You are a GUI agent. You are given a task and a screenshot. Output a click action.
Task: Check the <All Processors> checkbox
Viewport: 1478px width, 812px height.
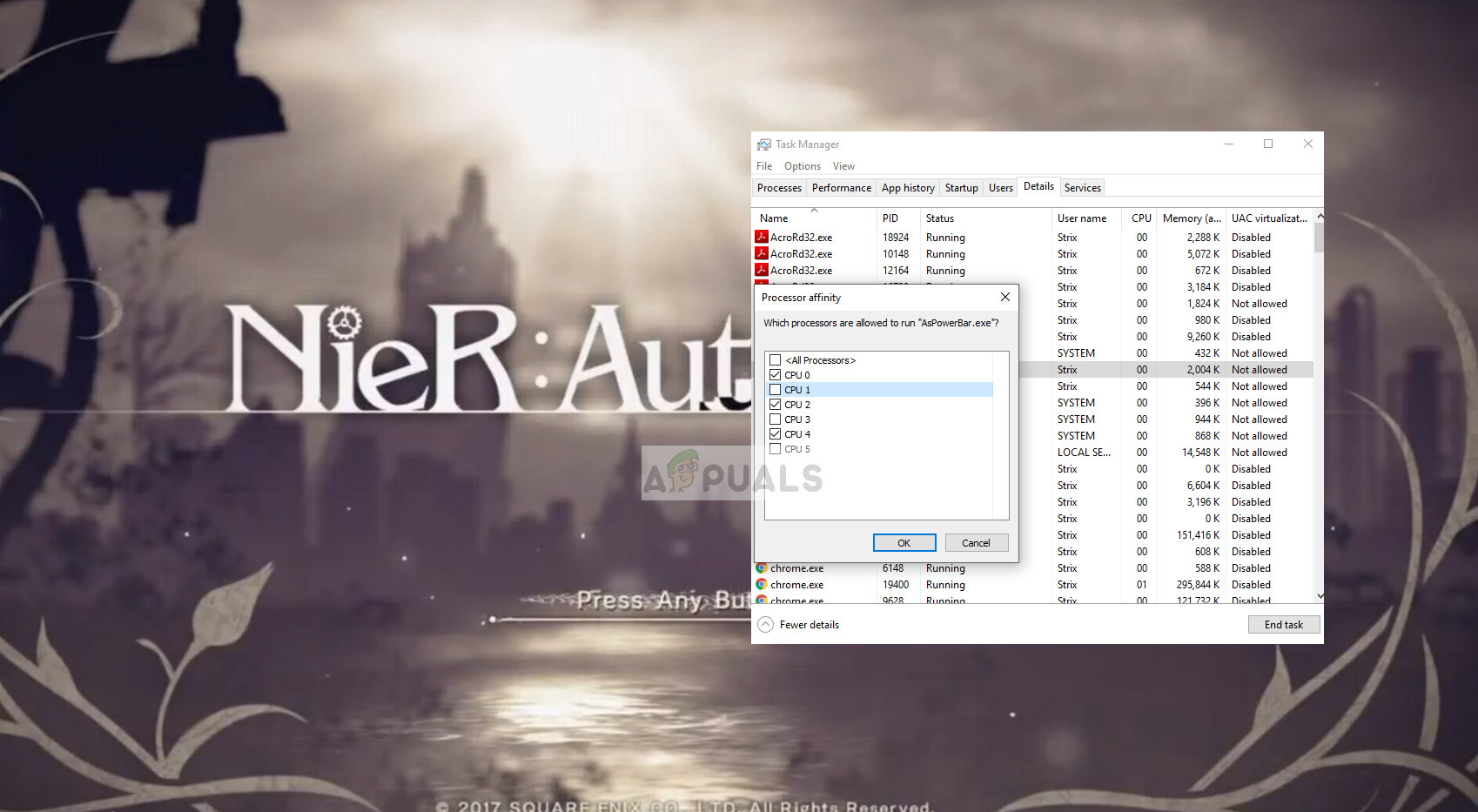pos(776,359)
